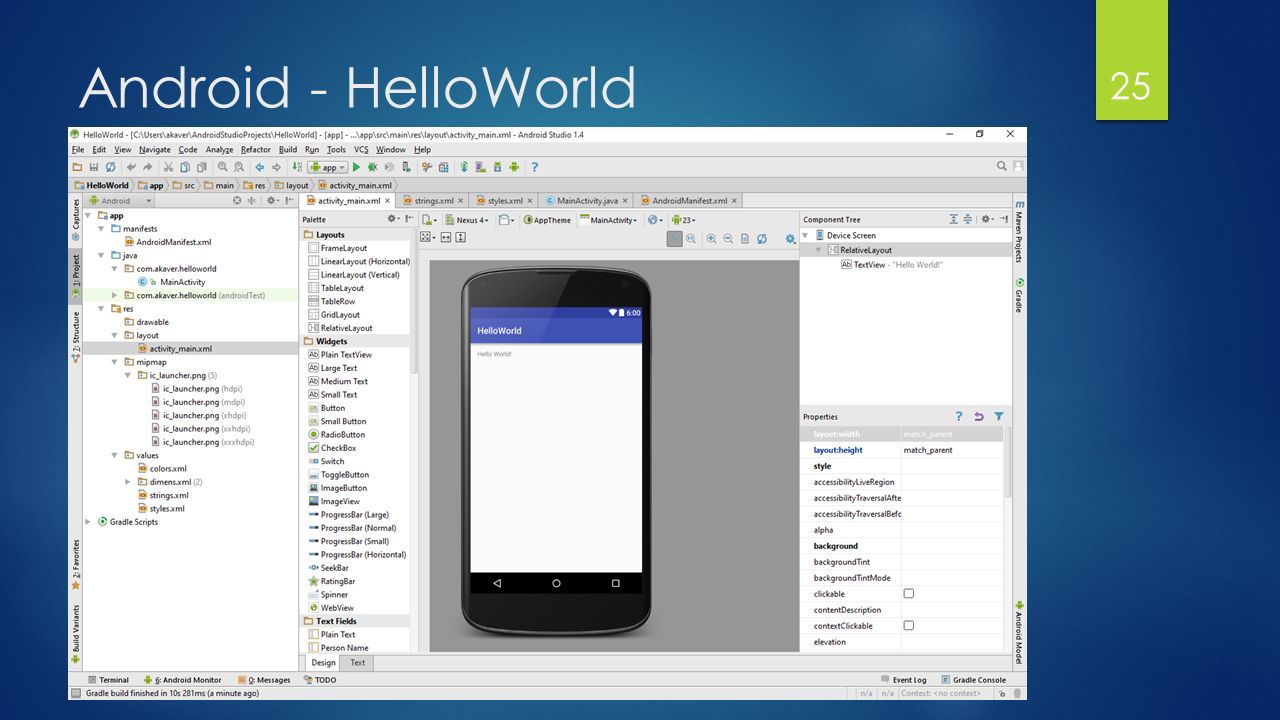The height and width of the screenshot is (720, 1280).
Task: Open the Build menu
Action: (288, 150)
